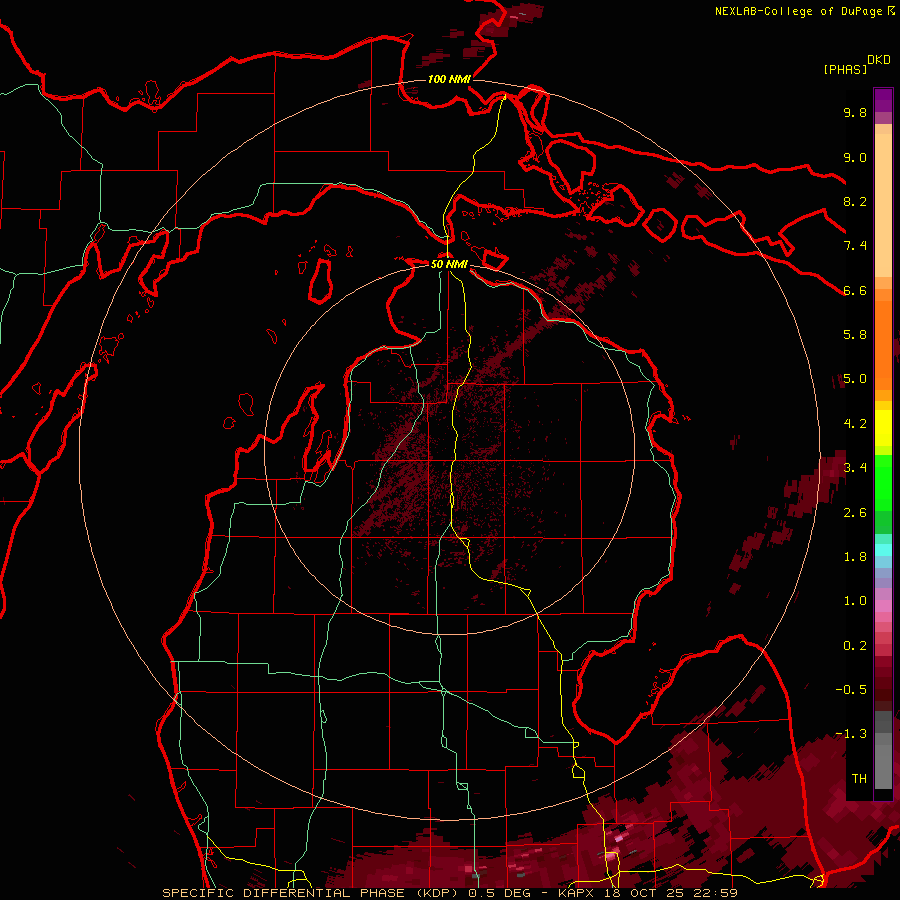Click the 0.2 value on the color scale
The width and height of the screenshot is (900, 900).
(855, 646)
